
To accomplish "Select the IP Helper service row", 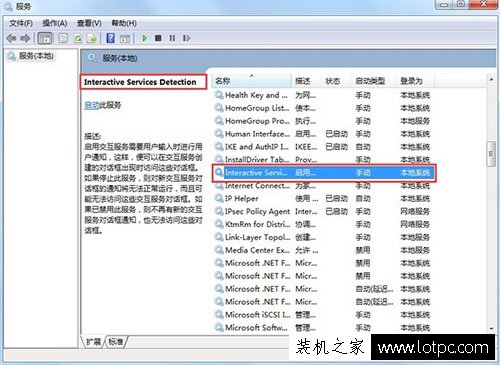I will 323,199.
